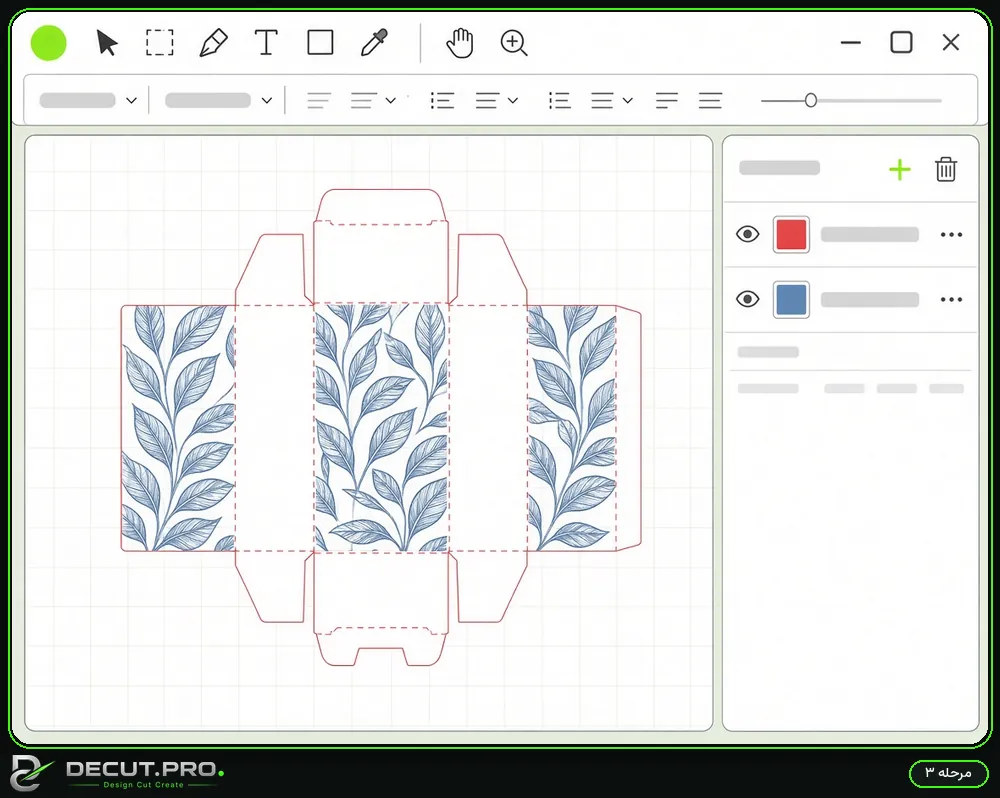The height and width of the screenshot is (798, 1000).
Task: Hide the red layer with its eye icon
Action: [747, 235]
